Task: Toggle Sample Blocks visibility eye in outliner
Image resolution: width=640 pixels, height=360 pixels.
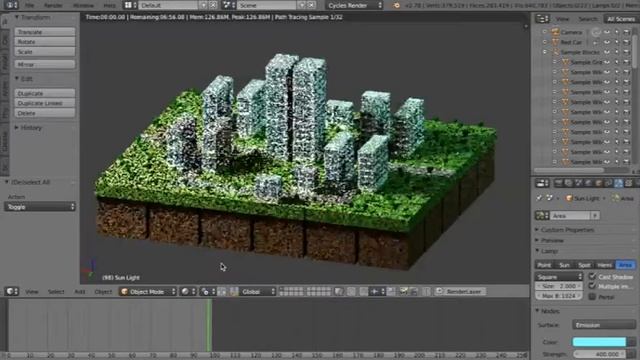Action: pos(607,52)
